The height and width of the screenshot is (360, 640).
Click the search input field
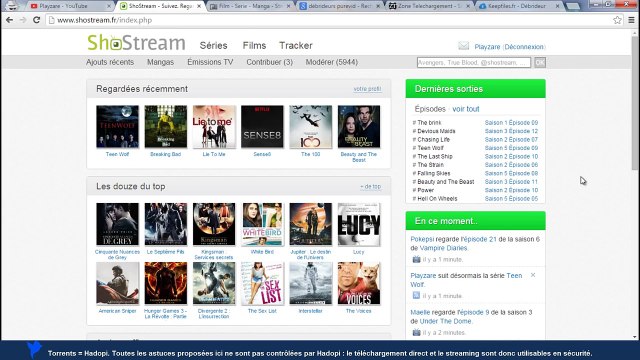coord(473,62)
